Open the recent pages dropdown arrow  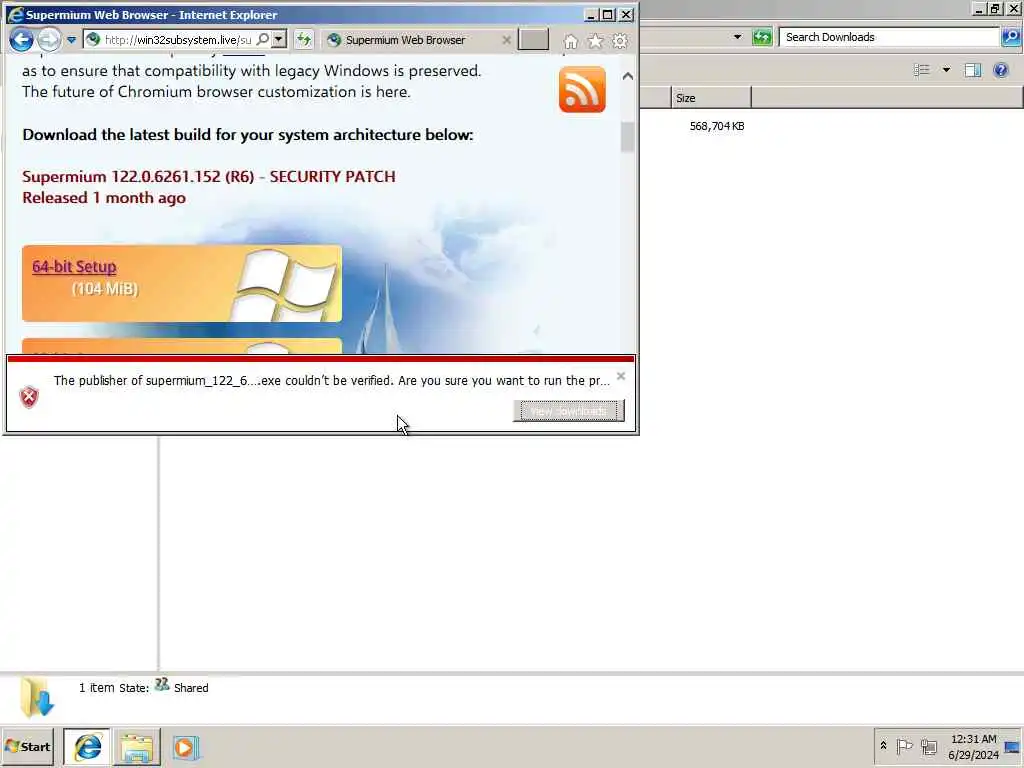71,40
